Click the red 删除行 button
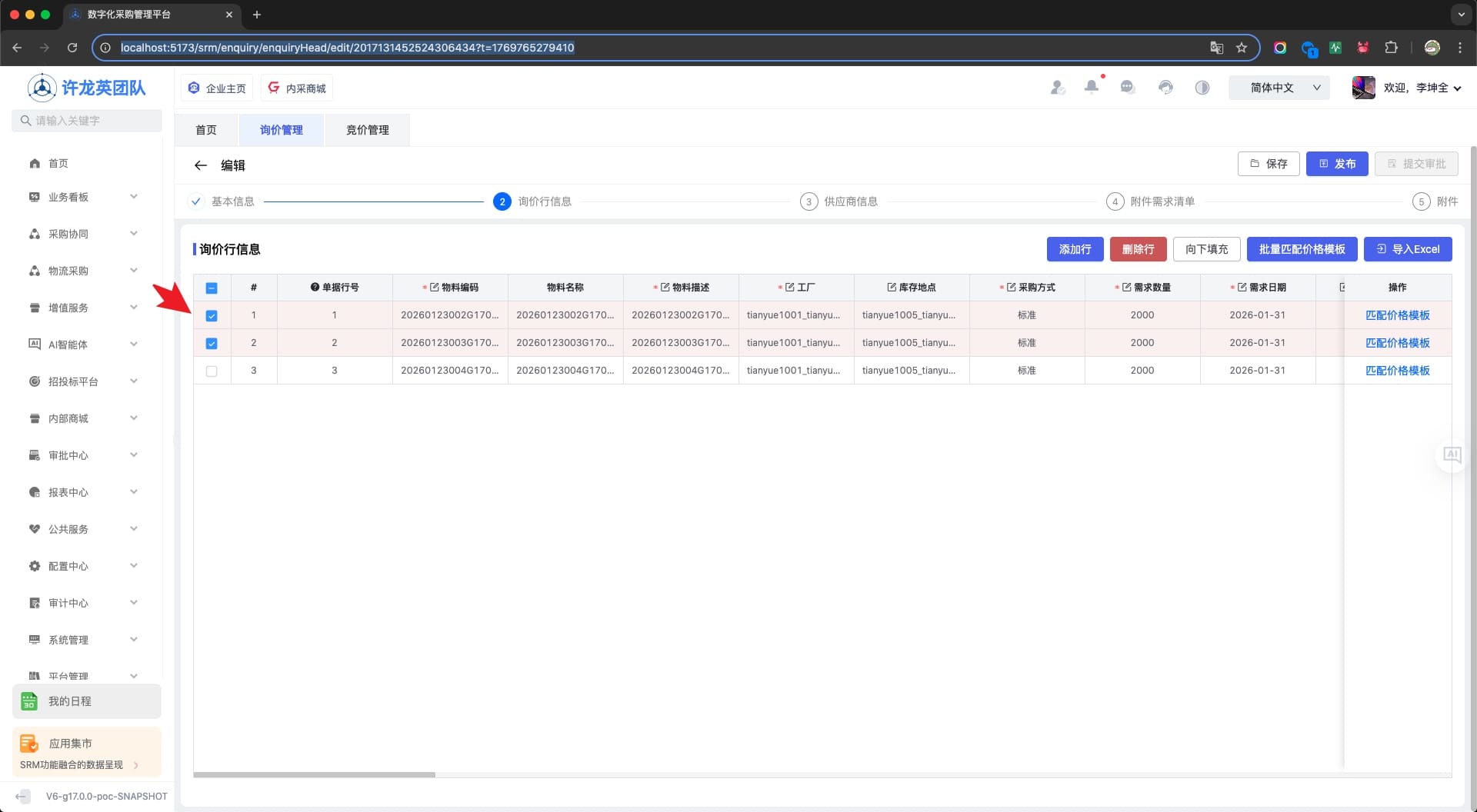Image resolution: width=1477 pixels, height=812 pixels. (1138, 249)
